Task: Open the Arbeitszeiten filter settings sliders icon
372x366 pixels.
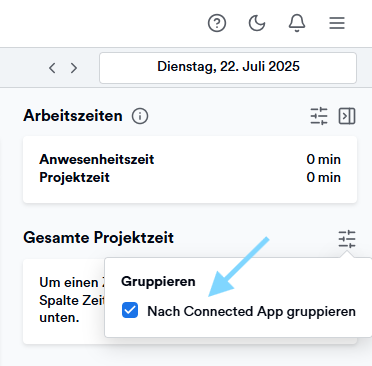Action: 319,116
